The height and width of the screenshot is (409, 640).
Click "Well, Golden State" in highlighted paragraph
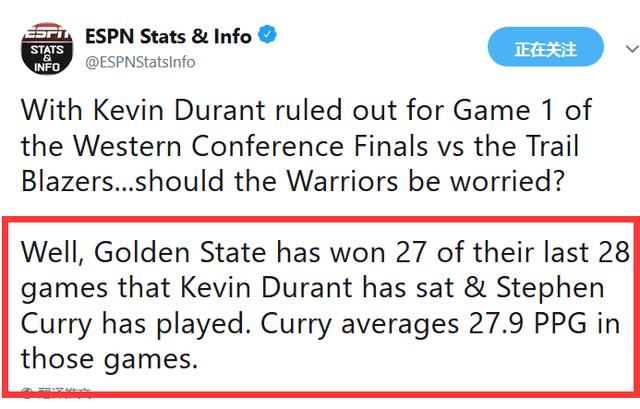143,252
